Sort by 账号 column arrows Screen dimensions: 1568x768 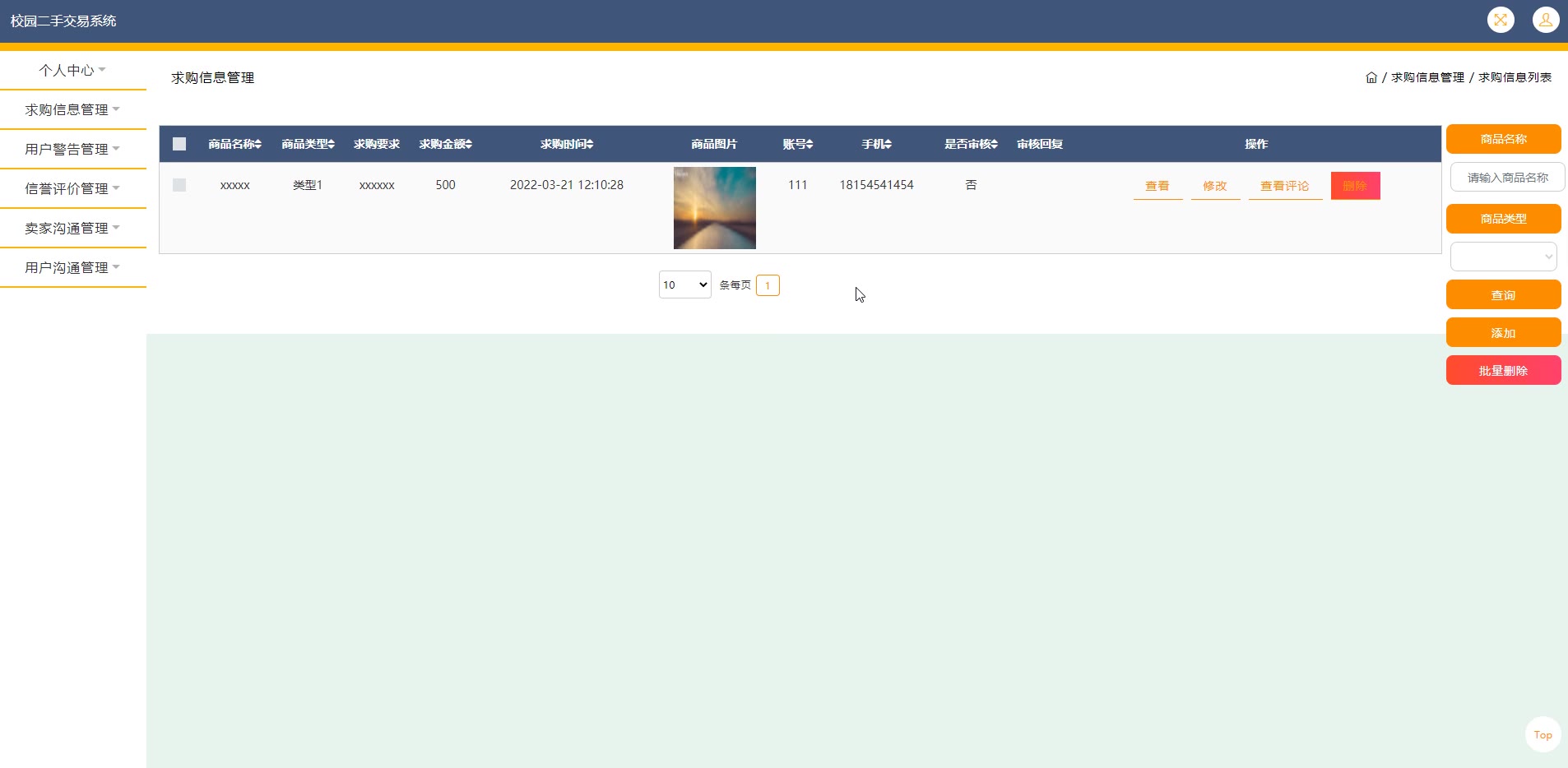(x=810, y=144)
